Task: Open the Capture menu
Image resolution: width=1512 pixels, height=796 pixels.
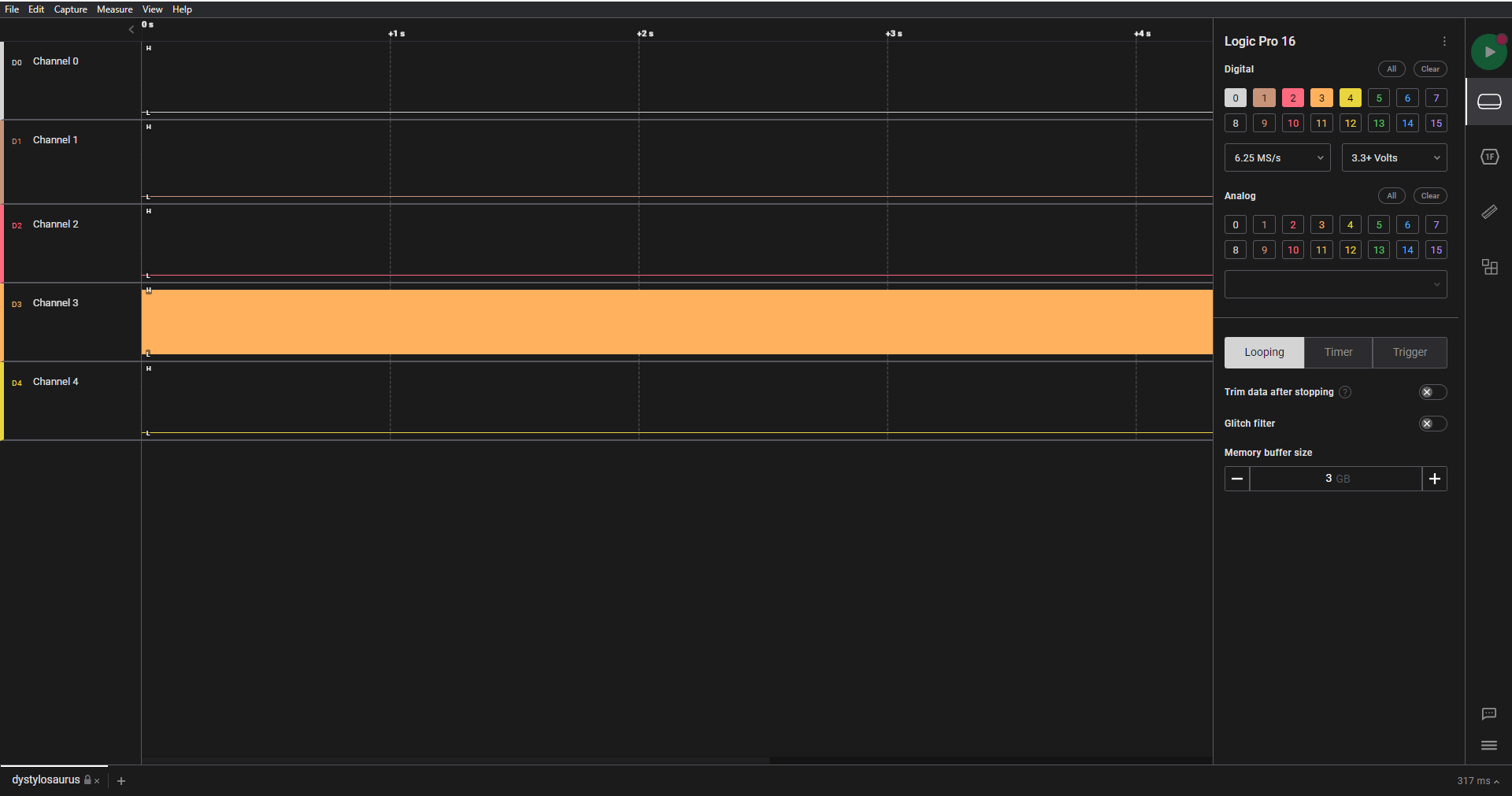Action: pyautogui.click(x=70, y=9)
